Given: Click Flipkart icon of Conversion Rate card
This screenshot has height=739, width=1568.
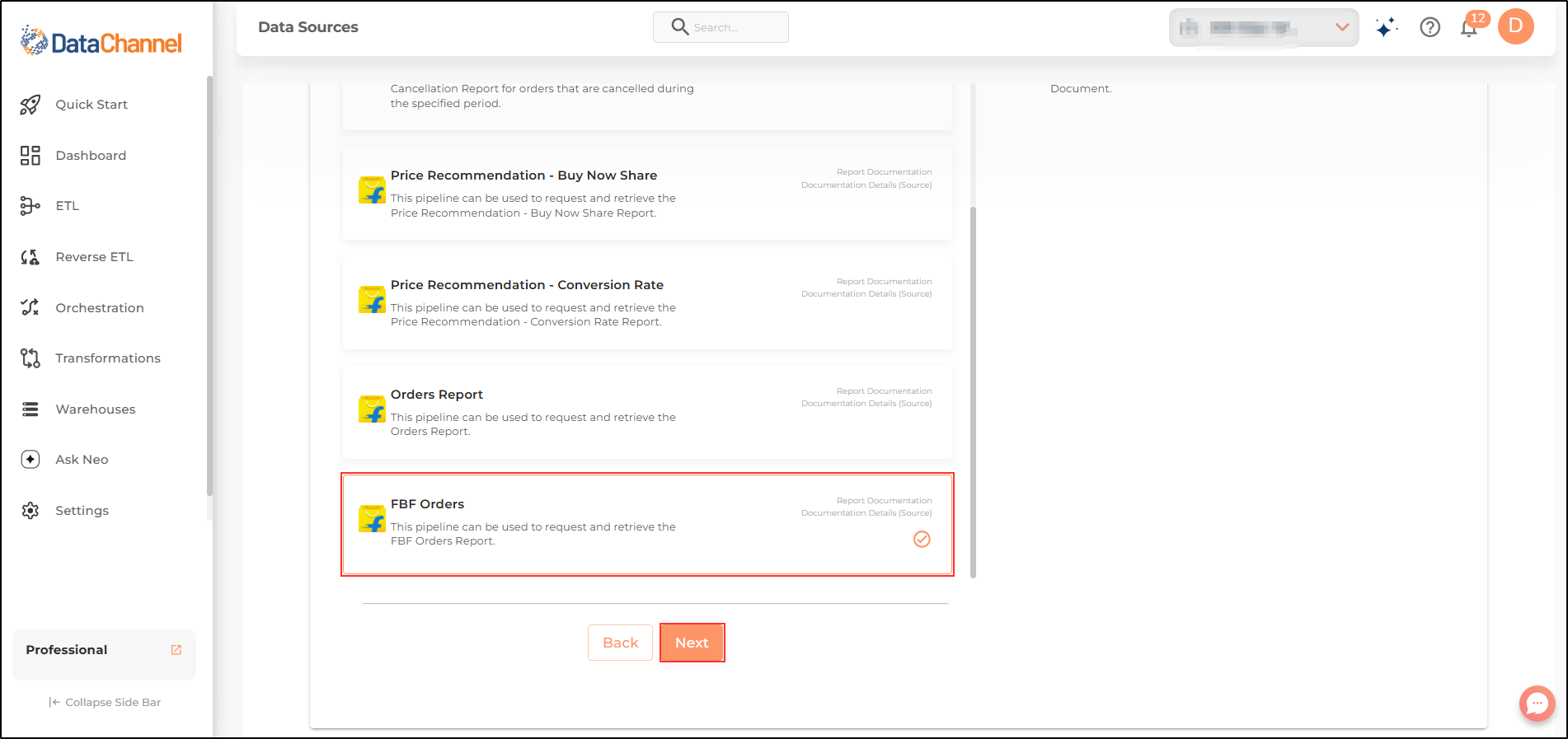Looking at the screenshot, I should [372, 300].
